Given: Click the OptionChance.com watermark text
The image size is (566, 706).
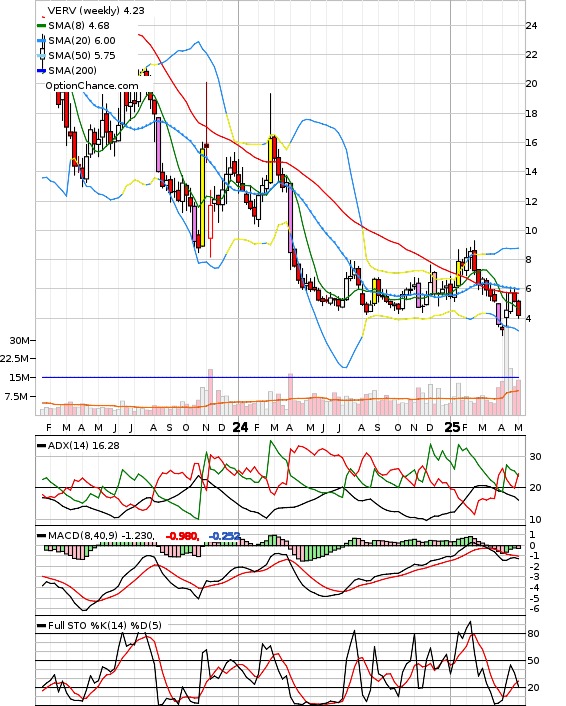Looking at the screenshot, I should click(x=92, y=86).
